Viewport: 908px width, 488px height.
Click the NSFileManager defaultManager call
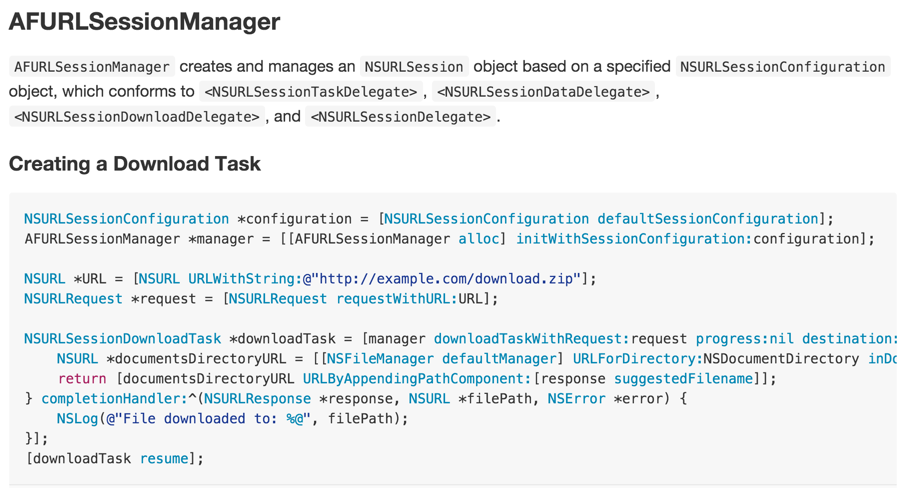441,359
